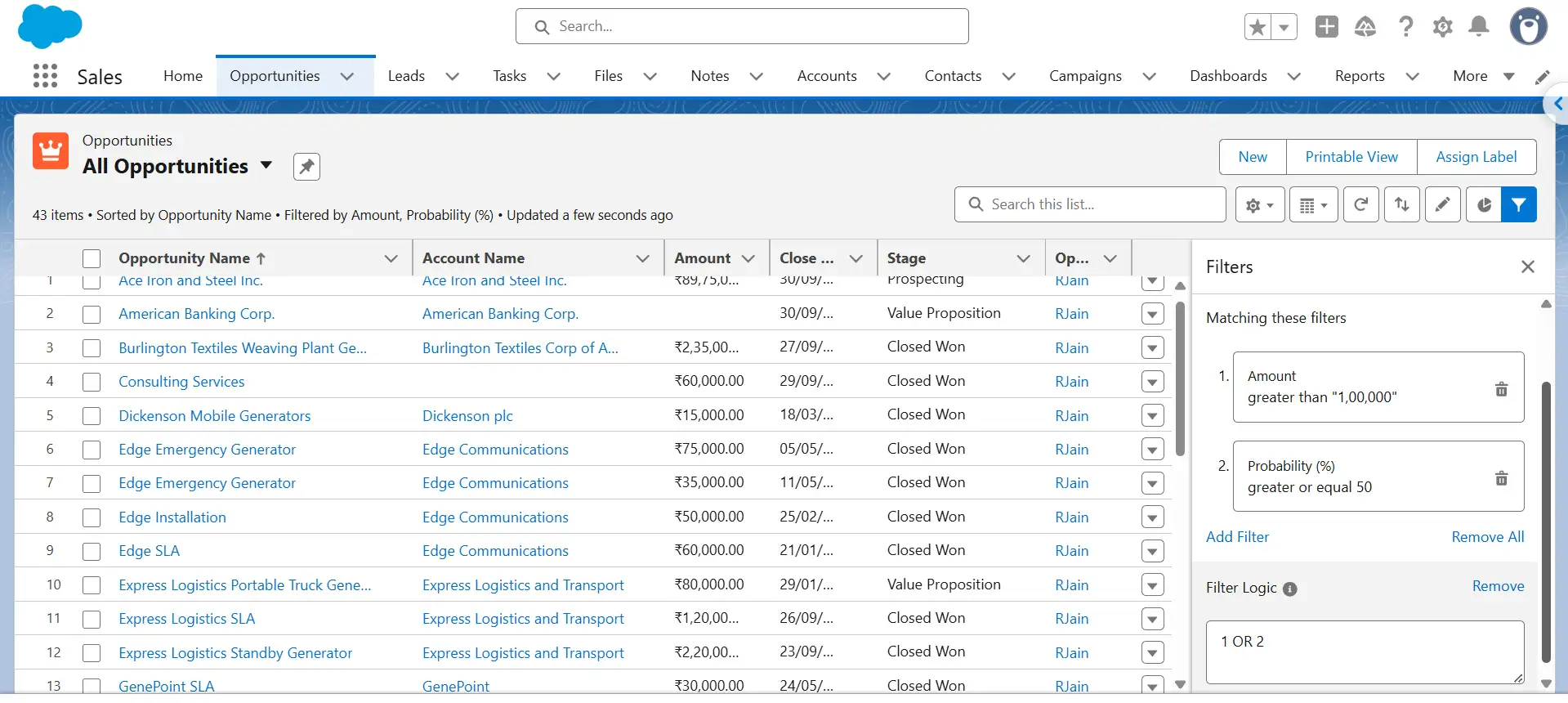Pin the All Opportunities list view

[x=306, y=167]
